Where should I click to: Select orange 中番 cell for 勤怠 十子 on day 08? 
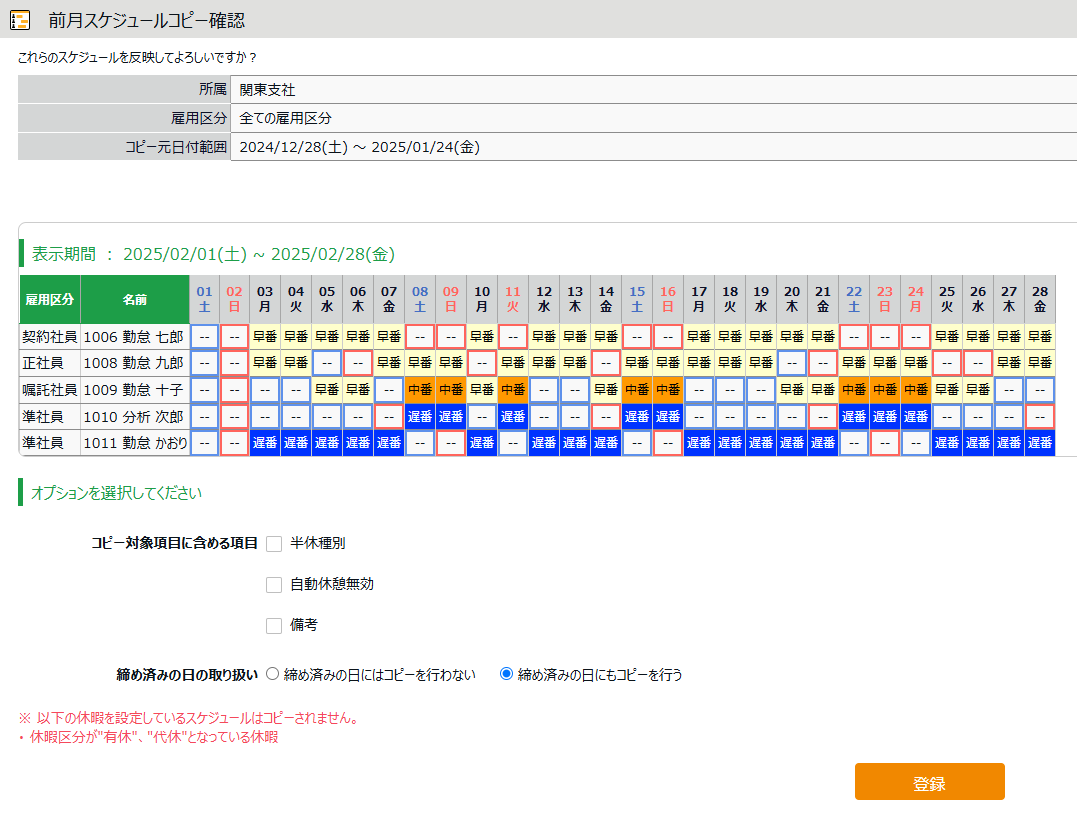click(420, 390)
